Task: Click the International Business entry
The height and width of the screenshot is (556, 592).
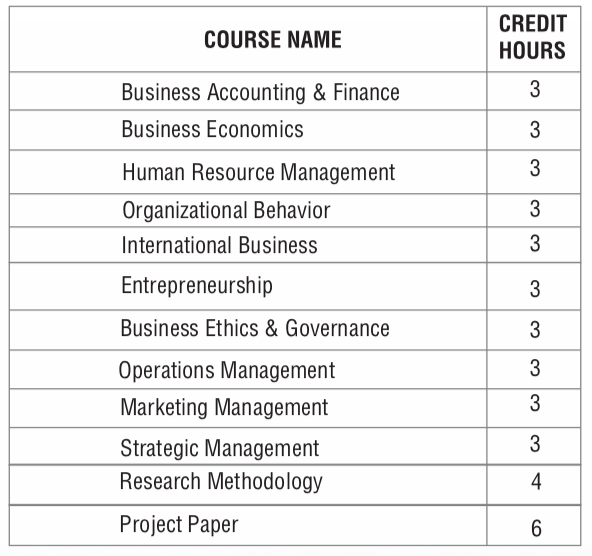Action: [219, 245]
